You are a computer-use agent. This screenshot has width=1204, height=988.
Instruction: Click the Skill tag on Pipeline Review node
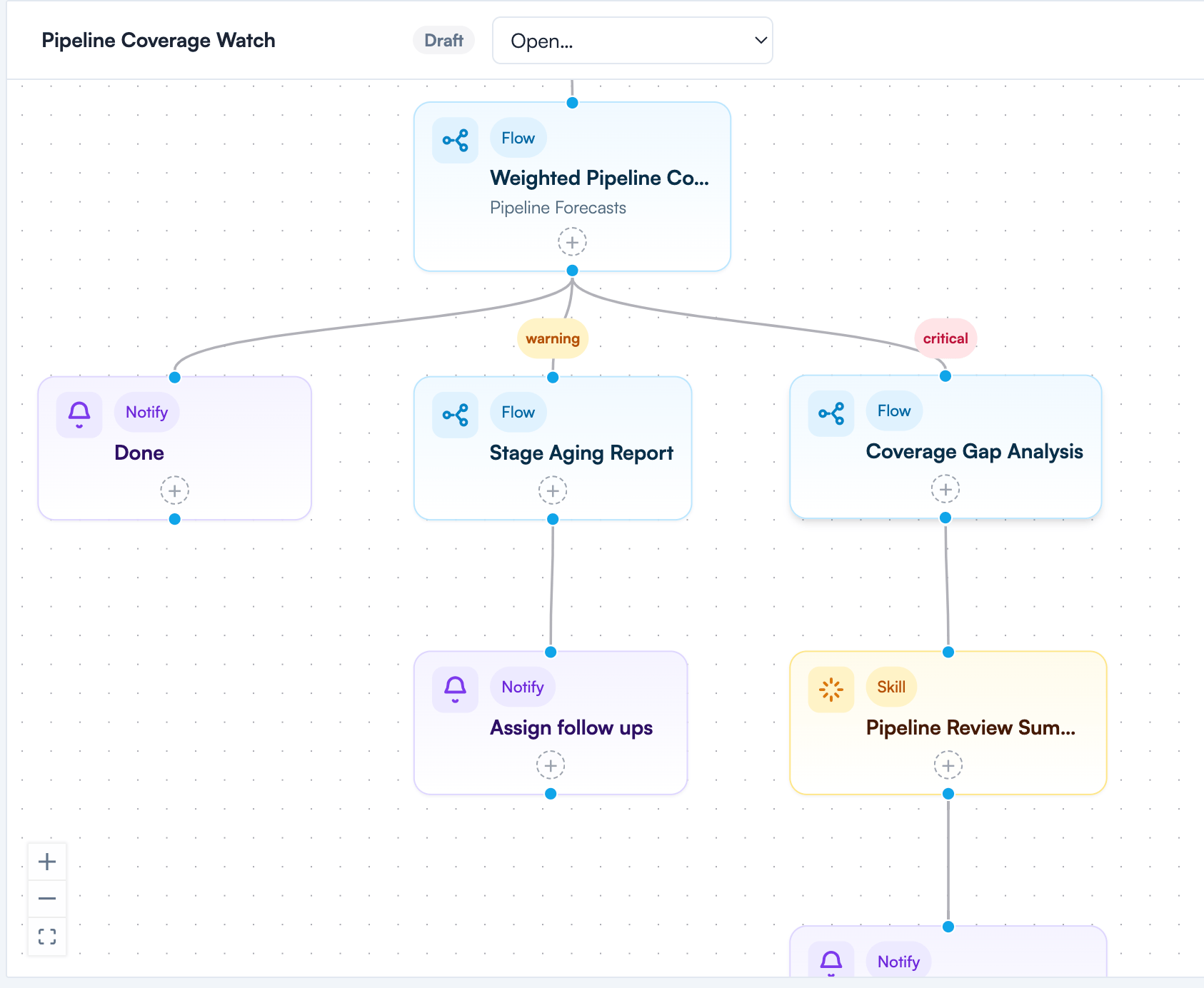pyautogui.click(x=891, y=687)
